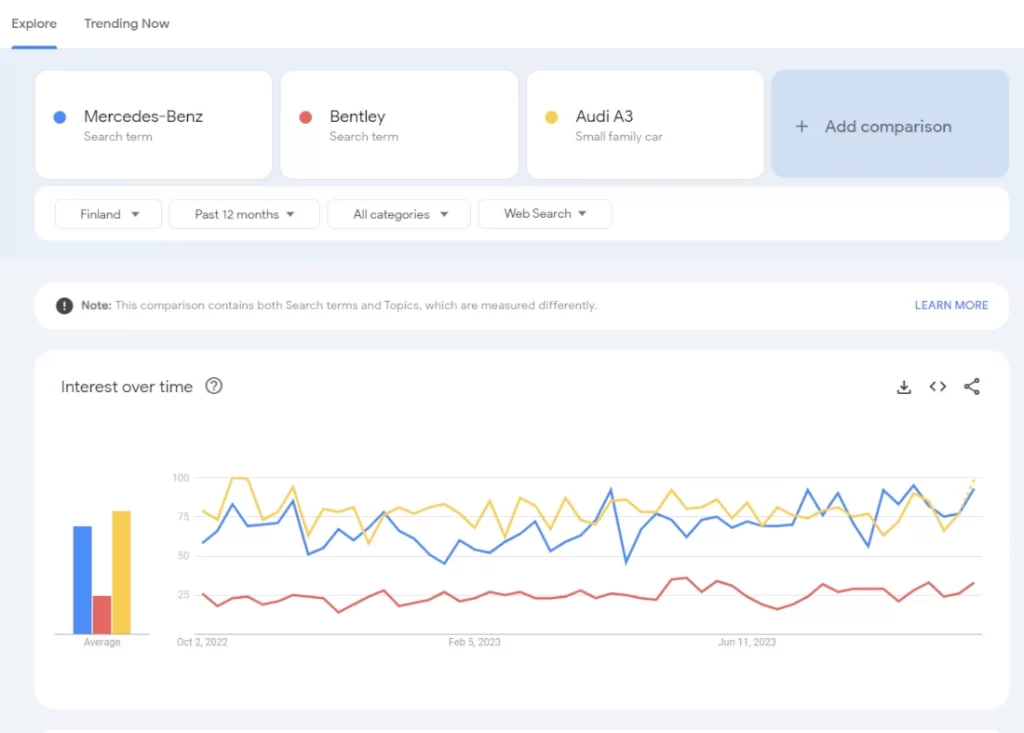Screen dimensions: 1024x733
Task: Open help icon beside Interest over time
Action: pyautogui.click(x=213, y=386)
